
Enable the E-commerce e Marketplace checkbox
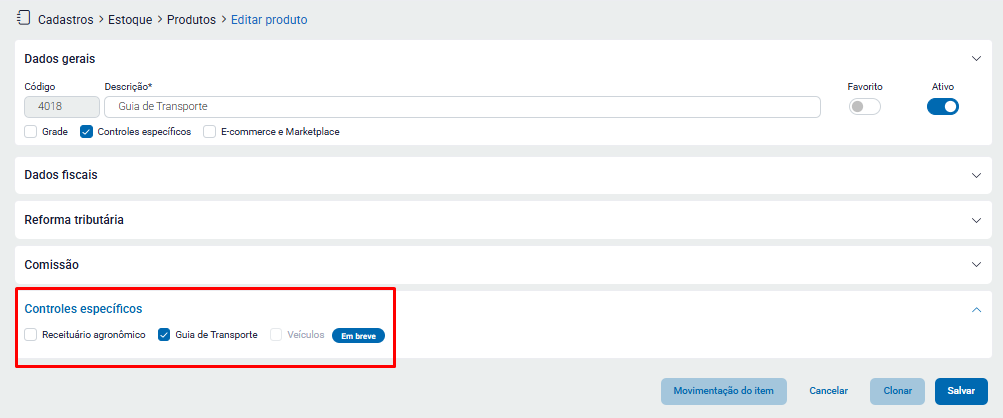[210, 131]
